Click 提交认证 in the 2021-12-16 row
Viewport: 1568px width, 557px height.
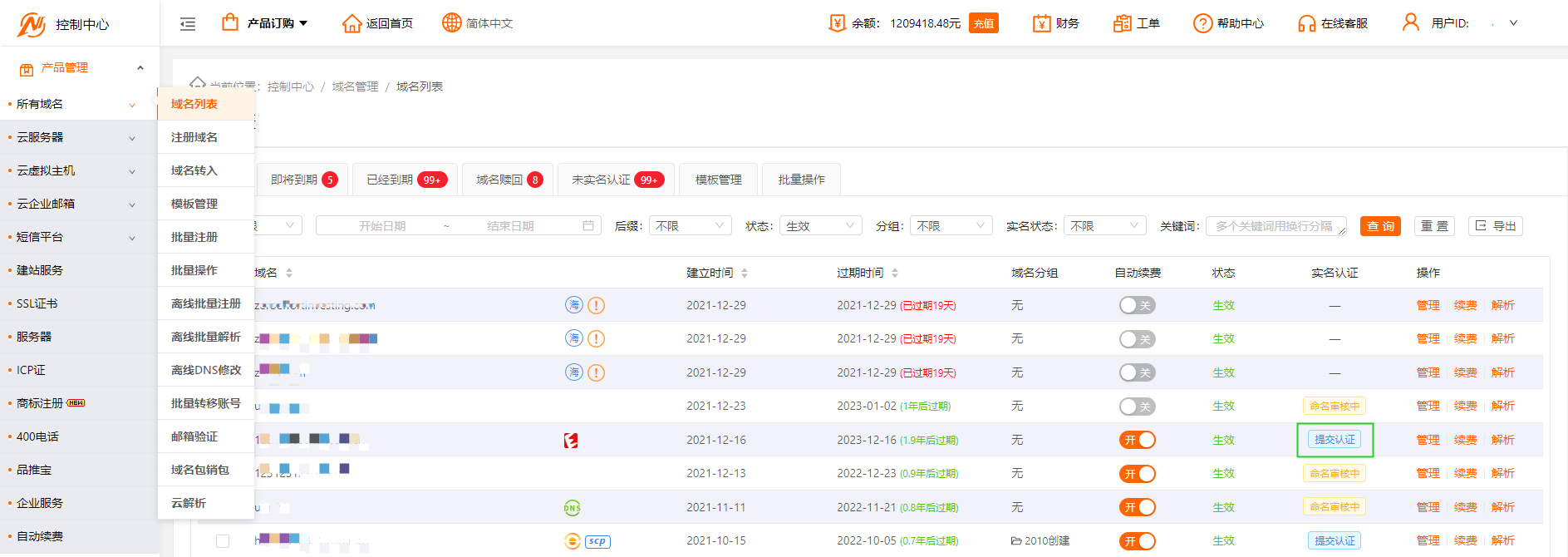click(x=1335, y=440)
